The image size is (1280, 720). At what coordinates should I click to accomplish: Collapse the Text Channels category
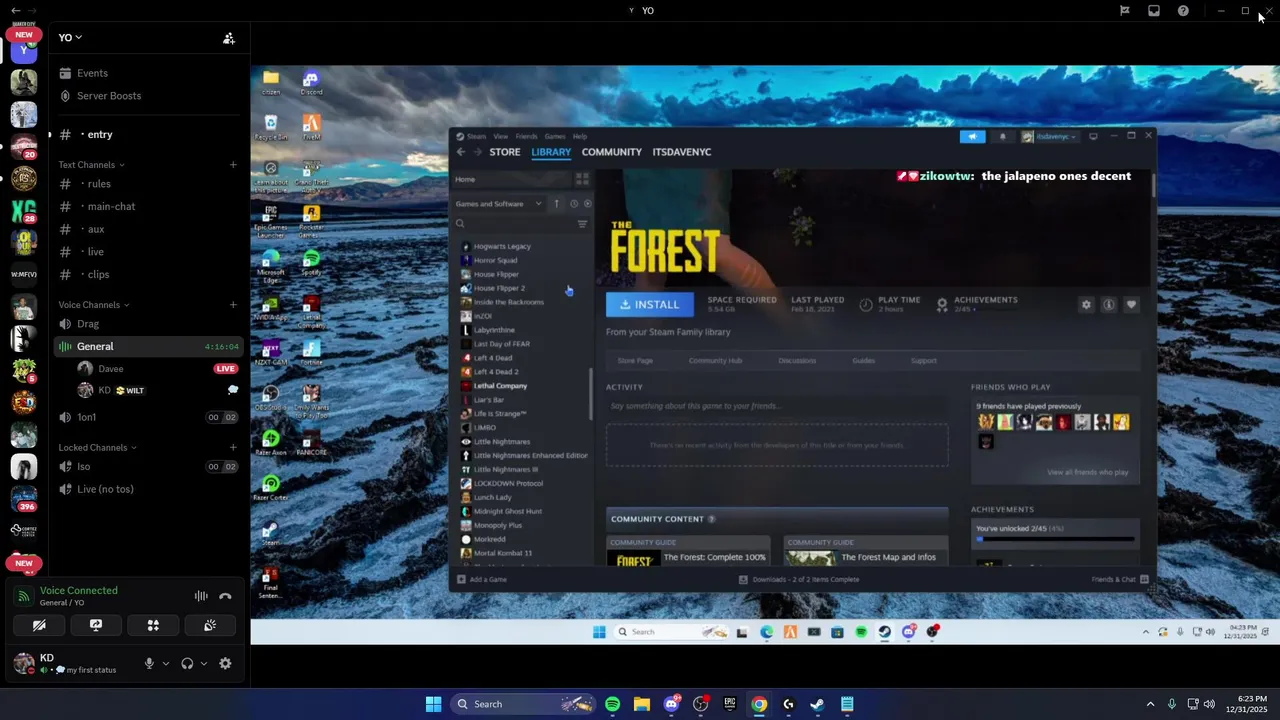coord(91,165)
